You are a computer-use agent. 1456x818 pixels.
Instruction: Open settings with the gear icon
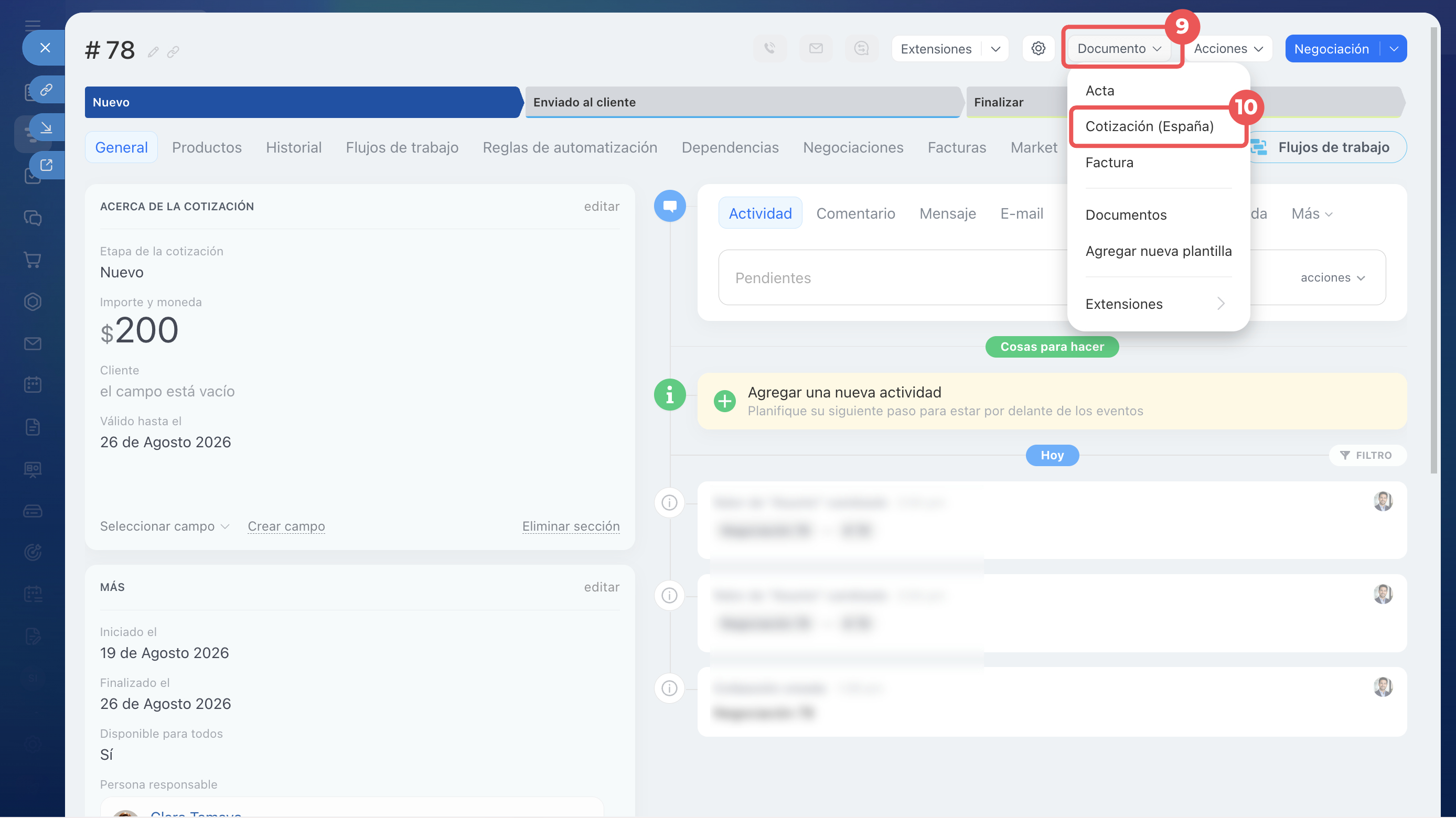[1039, 49]
